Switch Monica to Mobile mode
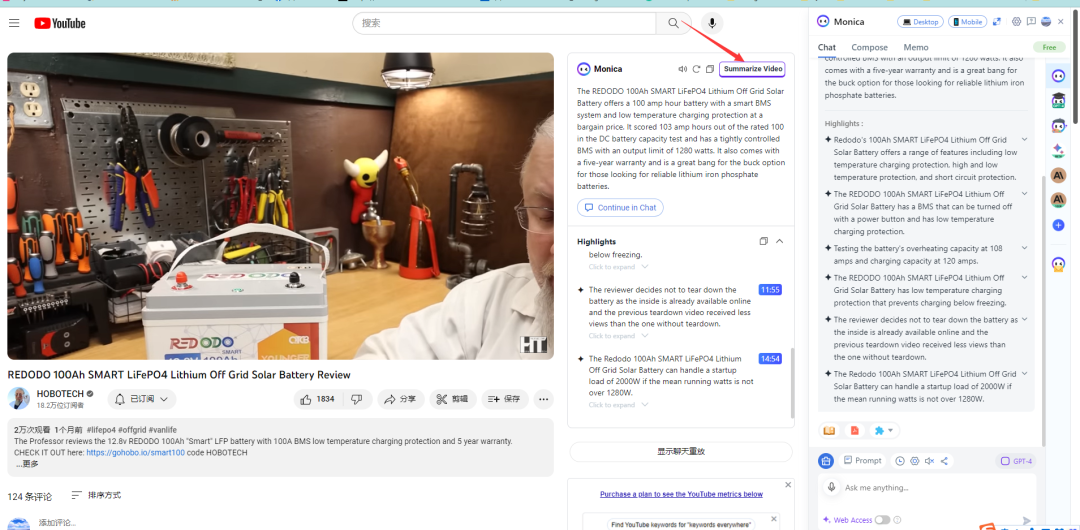Screen dimensions: 1080x530 coord(967,22)
